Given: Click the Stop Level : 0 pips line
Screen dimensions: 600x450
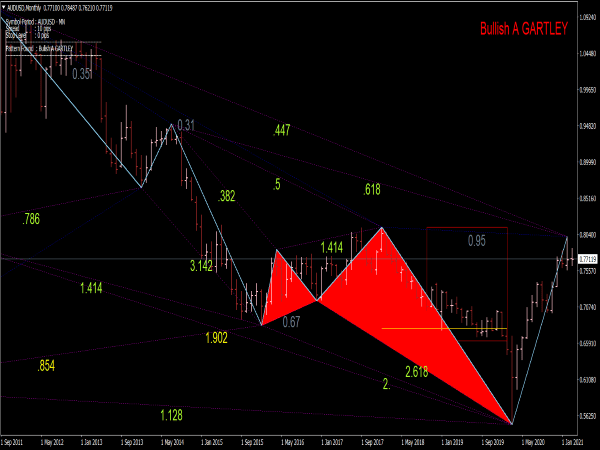Looking at the screenshot, I should (x=28, y=35).
